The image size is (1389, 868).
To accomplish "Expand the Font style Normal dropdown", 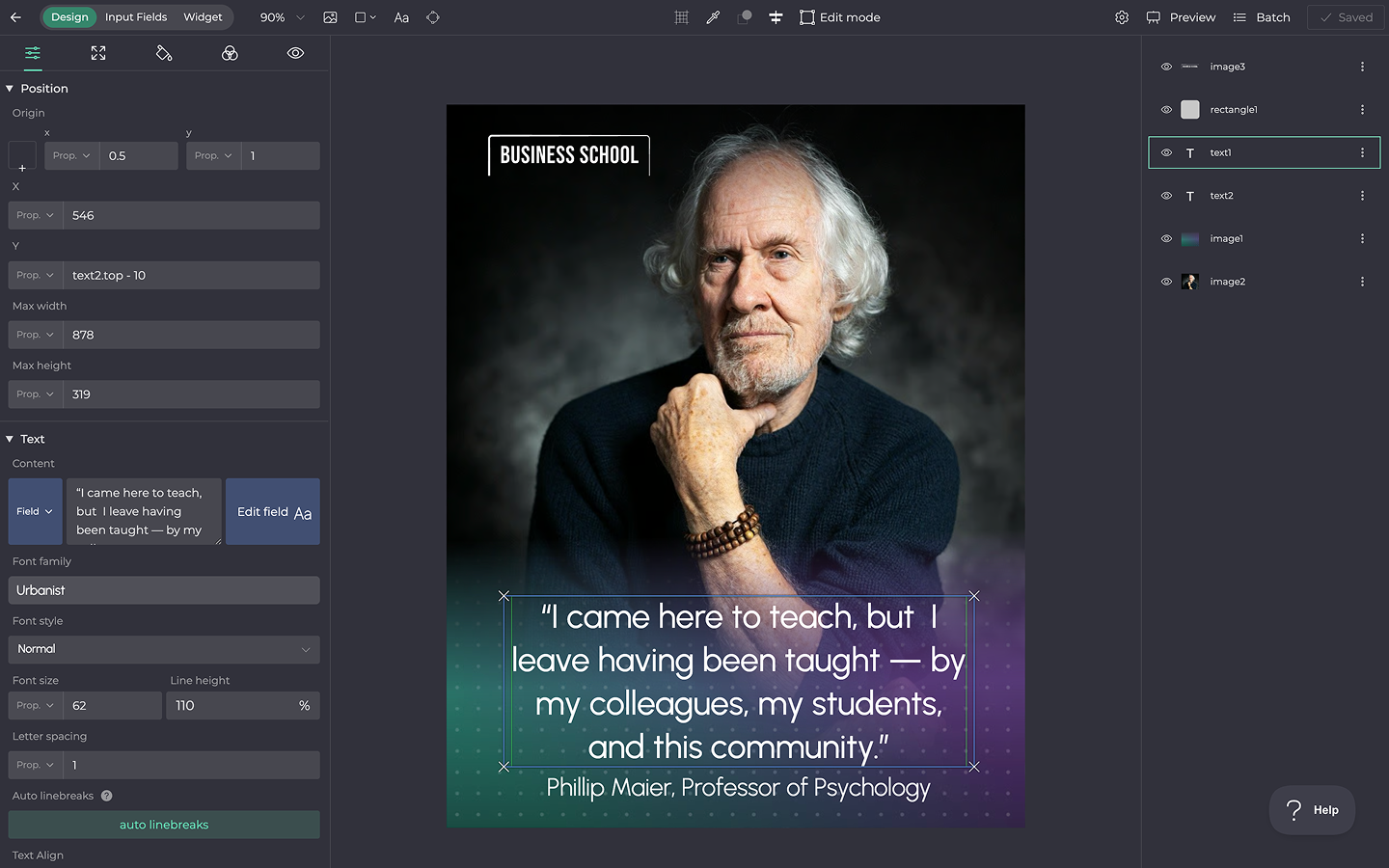I will [164, 649].
